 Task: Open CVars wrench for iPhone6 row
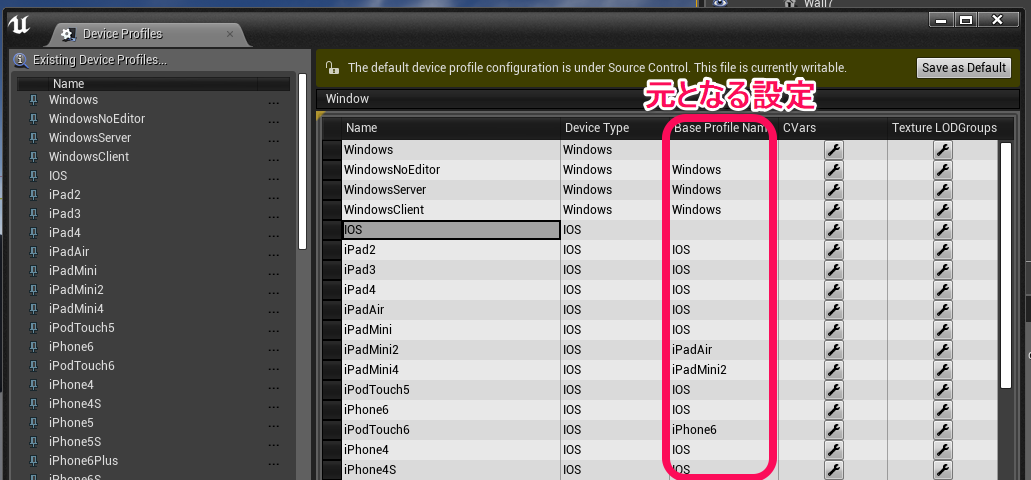pos(833,410)
